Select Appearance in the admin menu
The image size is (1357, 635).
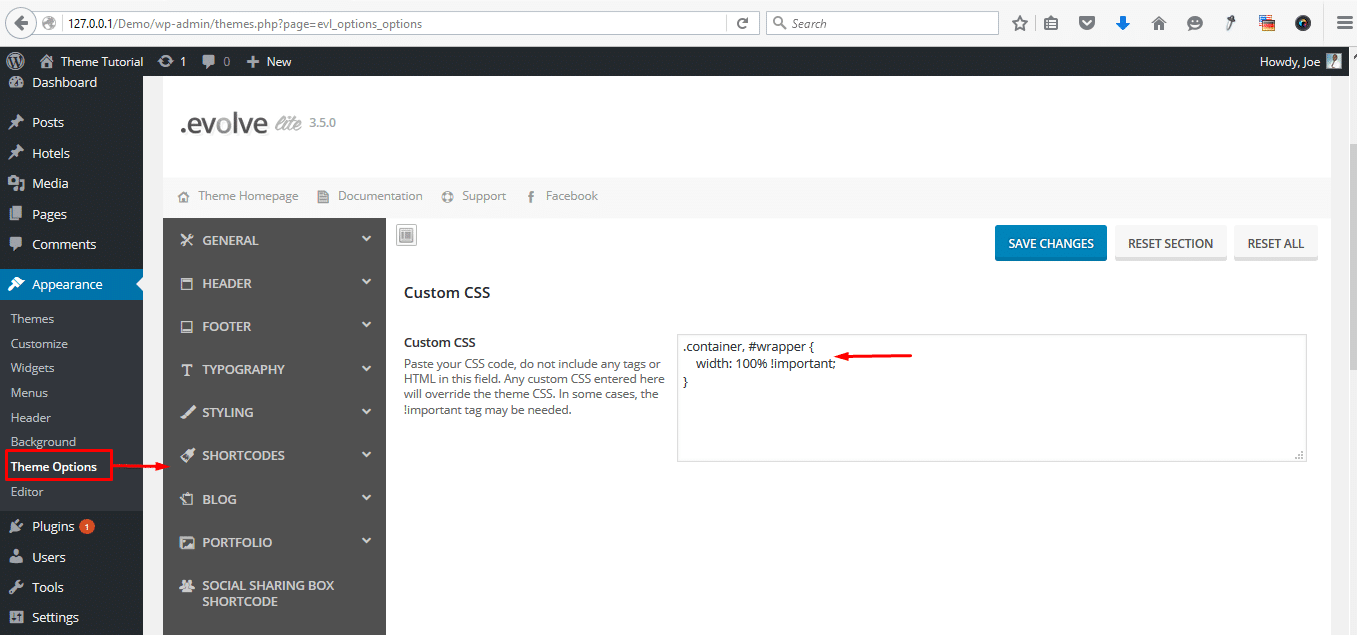[71, 284]
